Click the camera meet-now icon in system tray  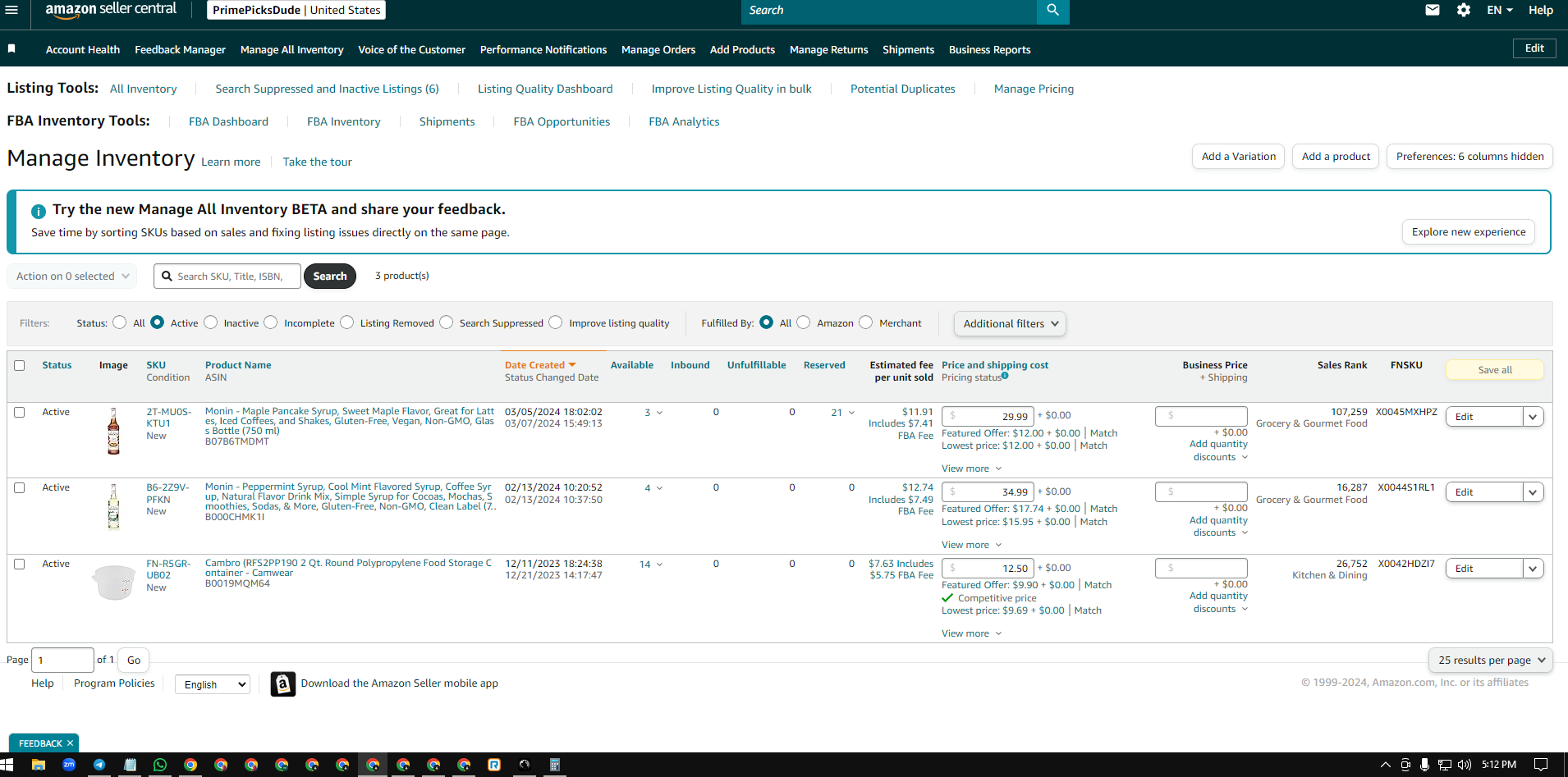[x=1405, y=765]
